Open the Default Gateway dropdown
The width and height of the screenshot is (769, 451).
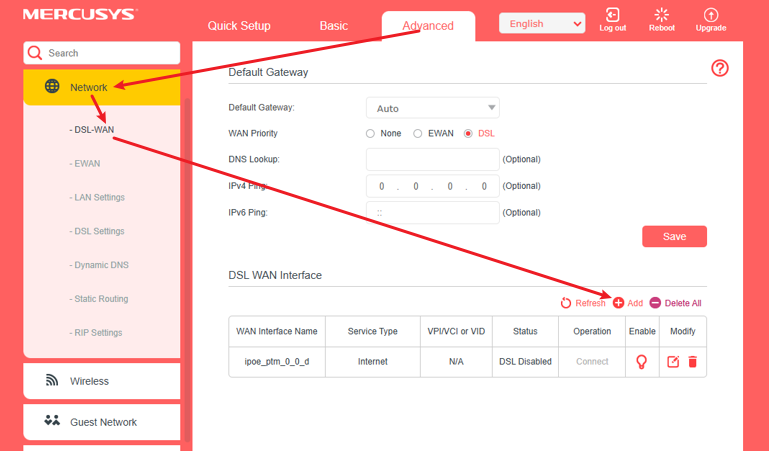click(433, 108)
